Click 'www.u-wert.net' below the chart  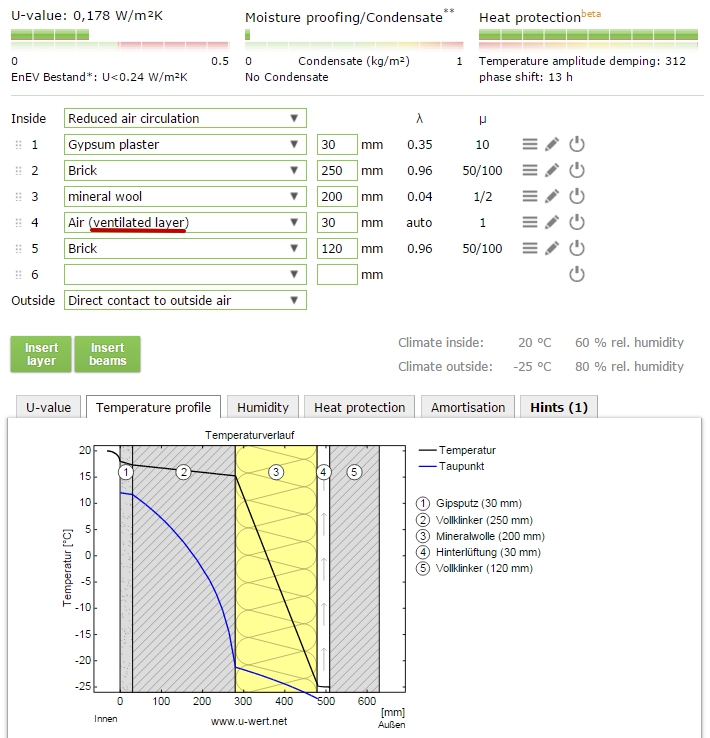click(x=249, y=721)
